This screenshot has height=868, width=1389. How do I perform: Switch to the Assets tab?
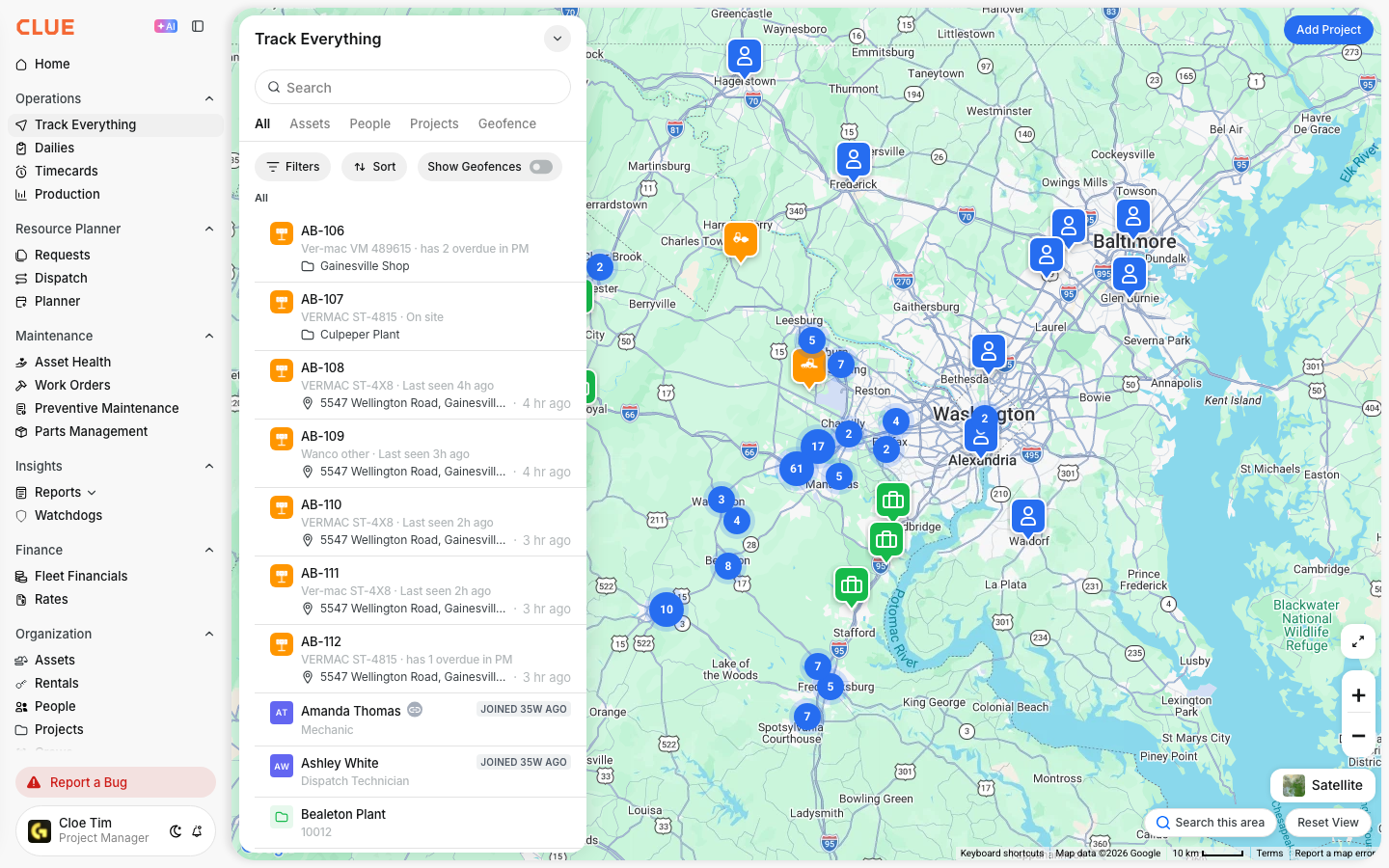pos(310,123)
